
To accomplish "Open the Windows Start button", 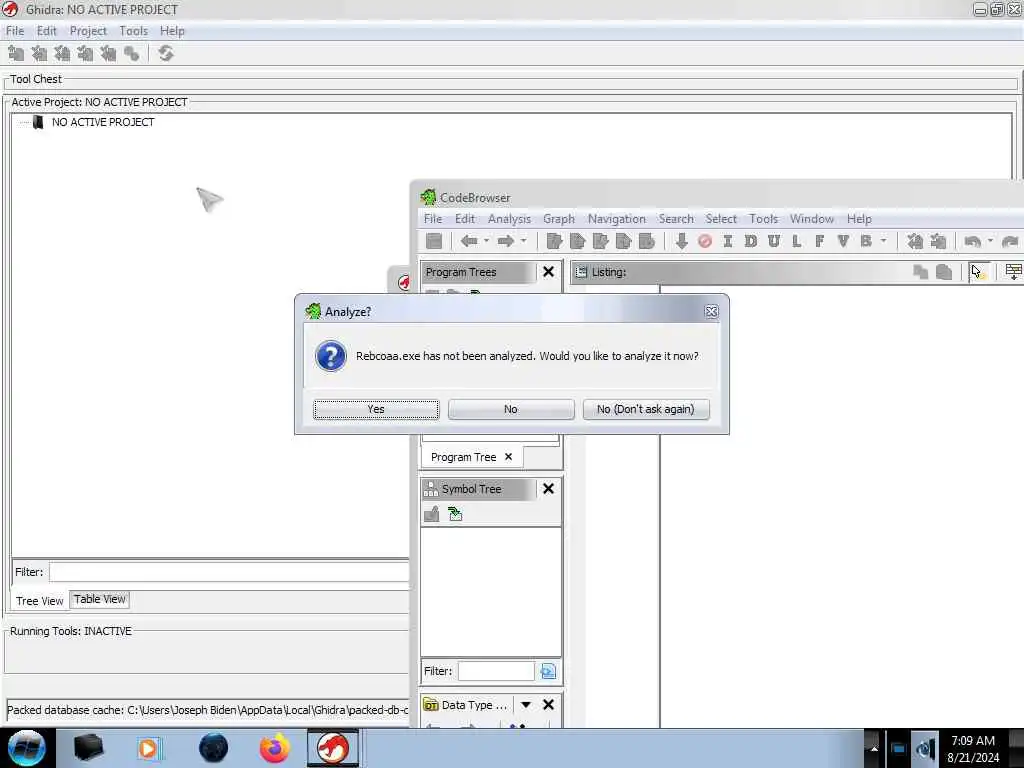I will [x=27, y=748].
